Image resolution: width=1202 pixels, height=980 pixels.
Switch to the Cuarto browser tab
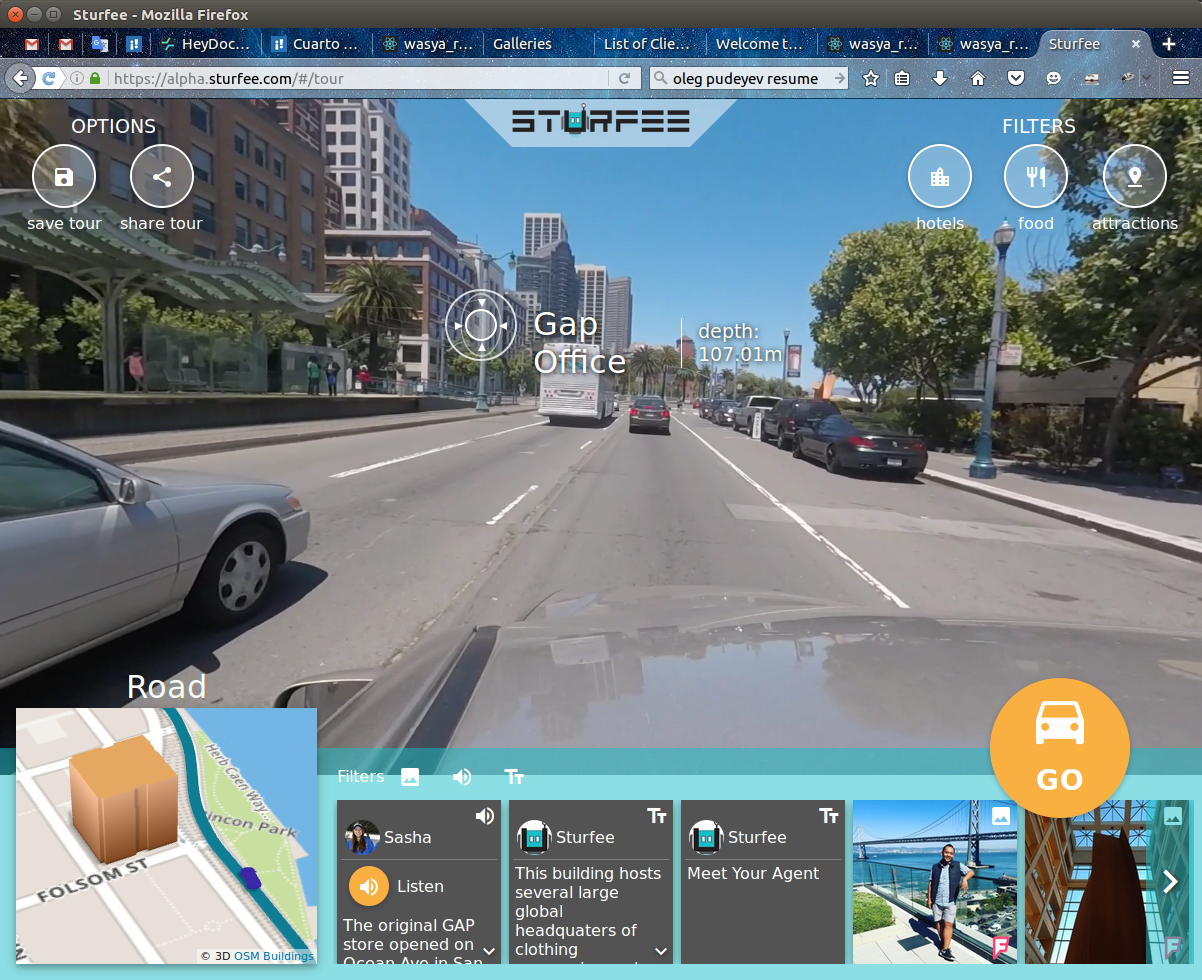point(315,44)
